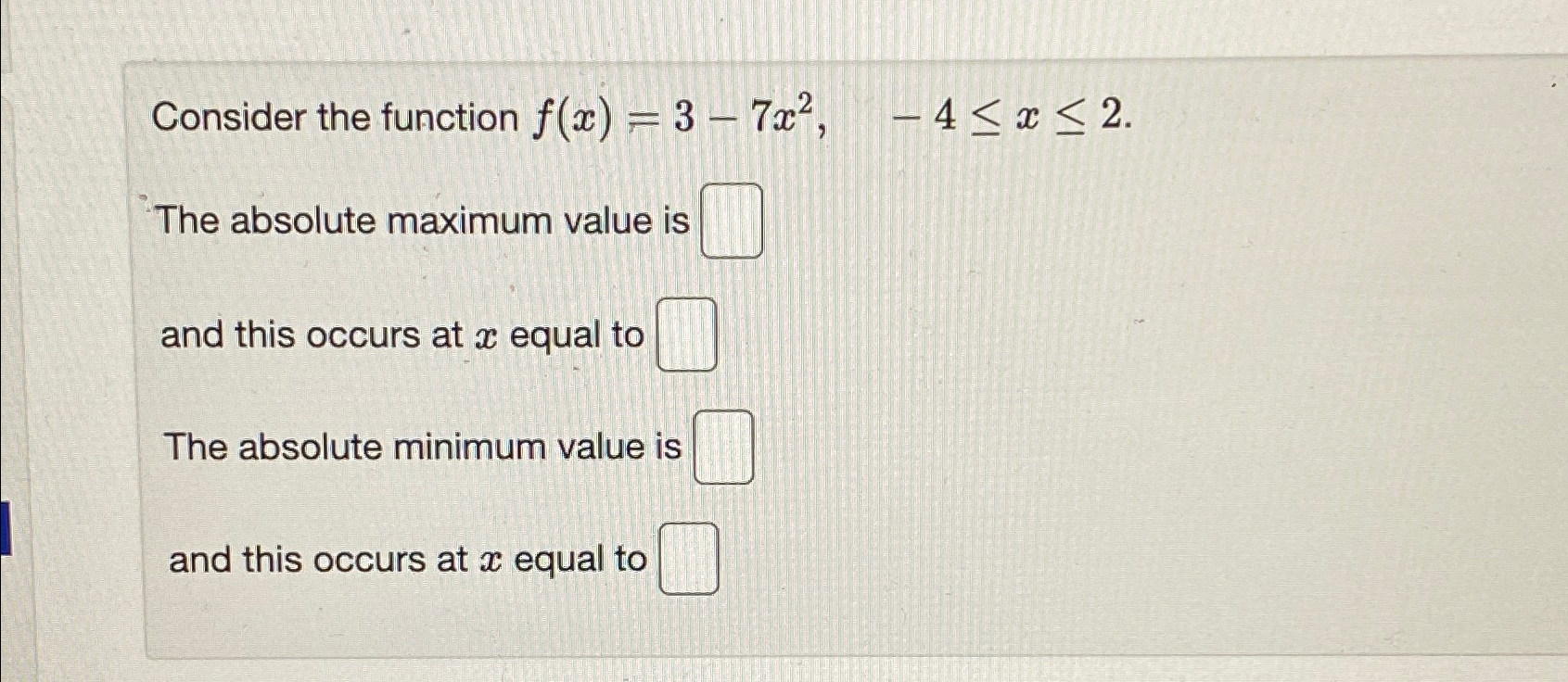Click the absolute minimum value input box

(x=724, y=448)
